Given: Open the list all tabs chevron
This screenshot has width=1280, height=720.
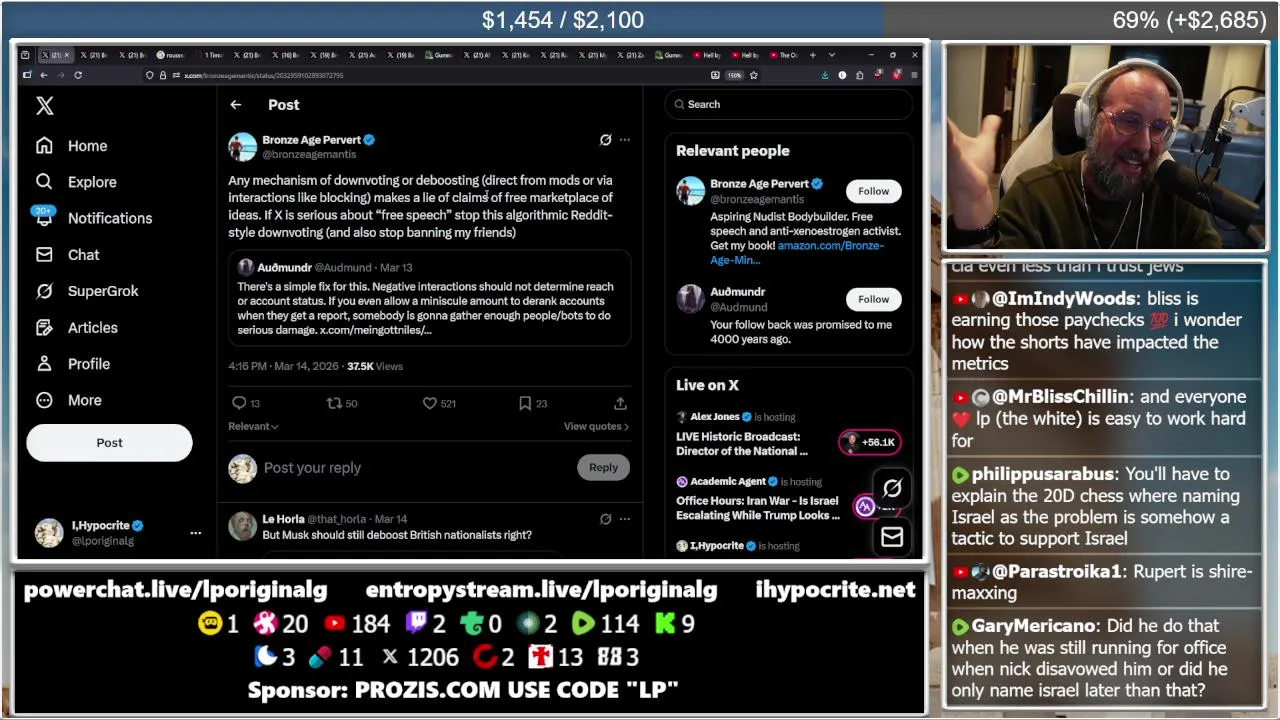Looking at the screenshot, I should point(832,55).
